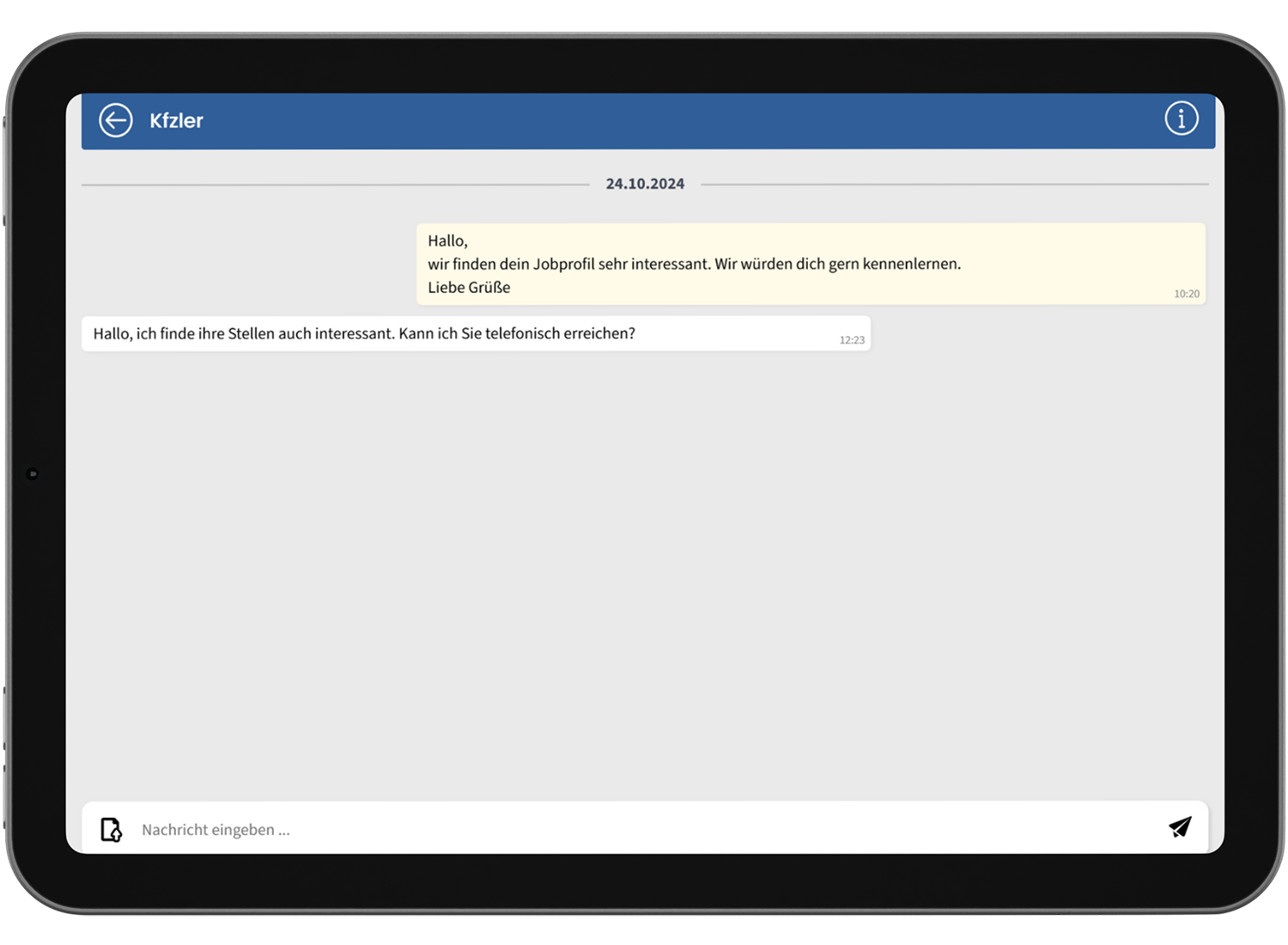Viewport: 1288px width, 945px height.
Task: Attach a document via the file icon
Action: (111, 829)
